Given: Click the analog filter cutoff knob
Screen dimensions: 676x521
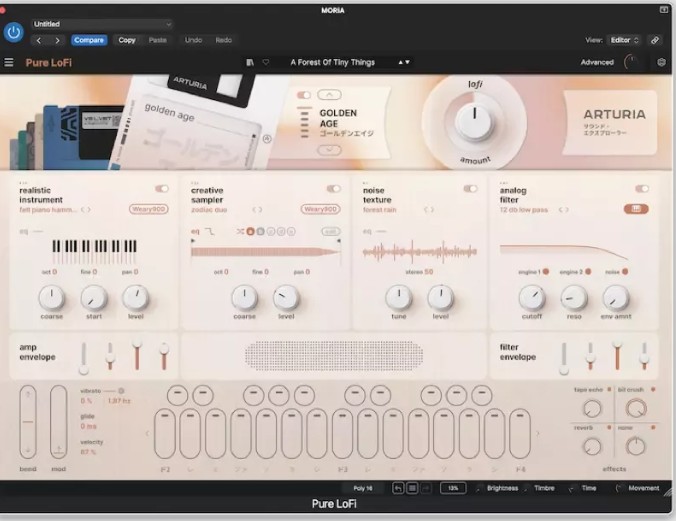Looking at the screenshot, I should (532, 298).
